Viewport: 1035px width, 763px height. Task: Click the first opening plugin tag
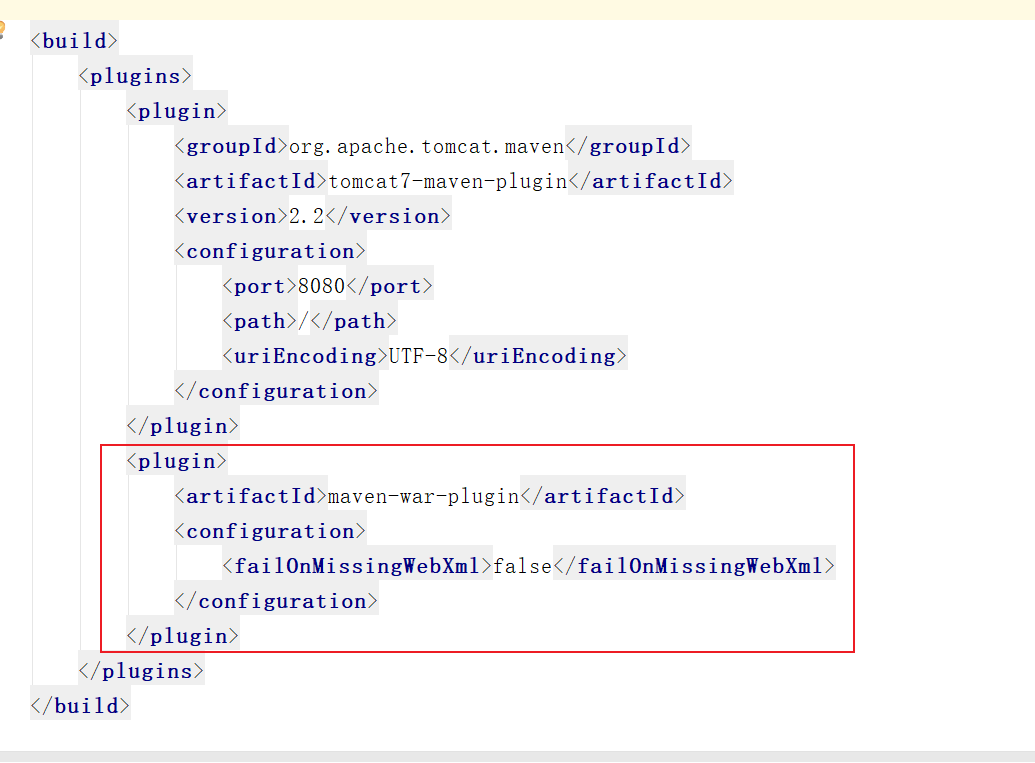tap(176, 111)
